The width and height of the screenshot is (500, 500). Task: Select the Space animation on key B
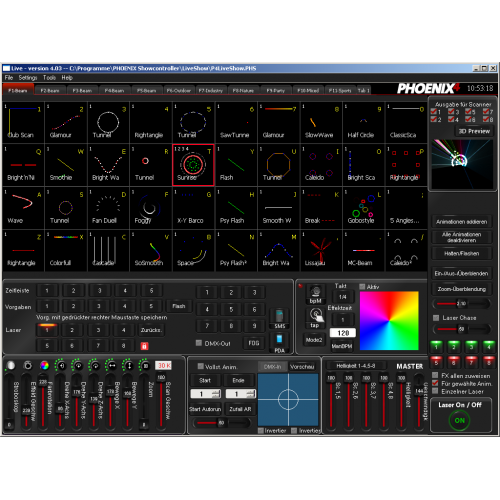[193, 250]
